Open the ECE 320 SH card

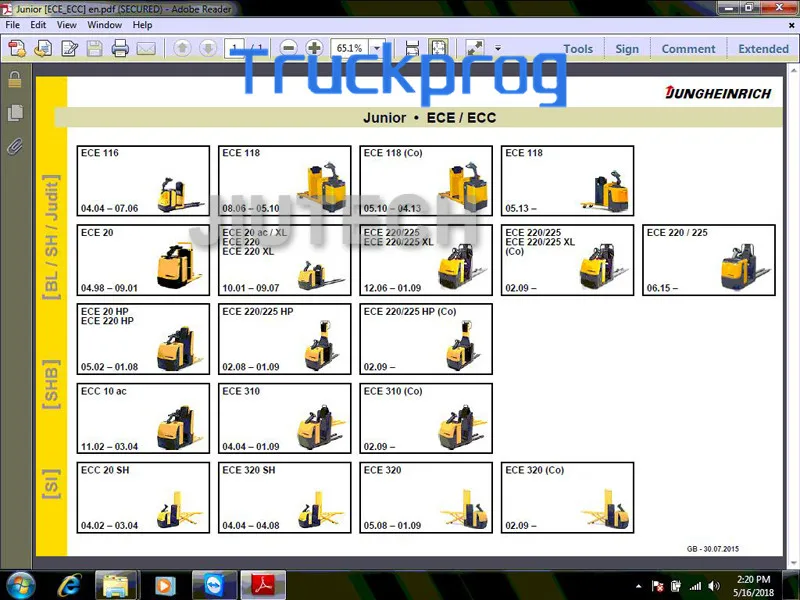285,498
